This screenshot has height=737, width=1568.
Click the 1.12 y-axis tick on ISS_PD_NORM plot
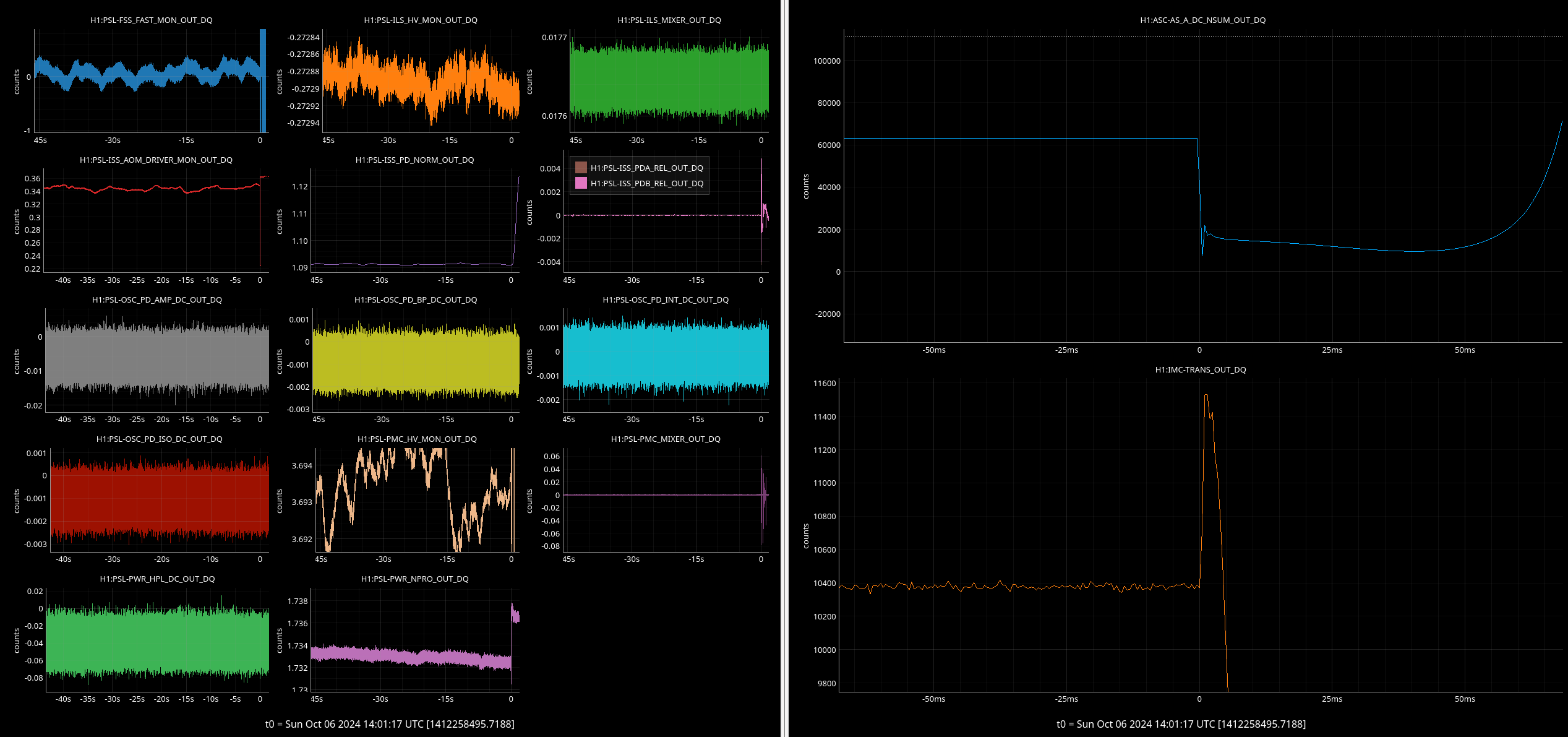tap(299, 186)
